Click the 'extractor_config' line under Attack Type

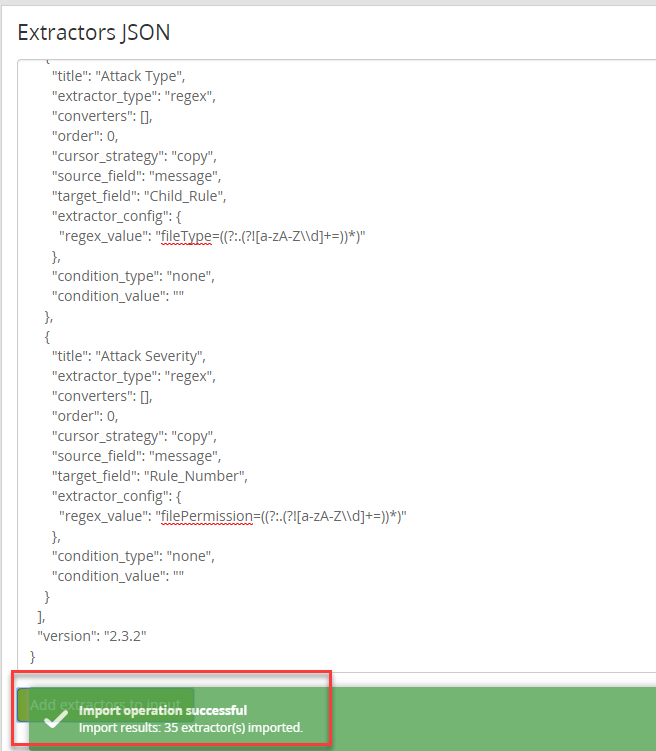(x=116, y=216)
